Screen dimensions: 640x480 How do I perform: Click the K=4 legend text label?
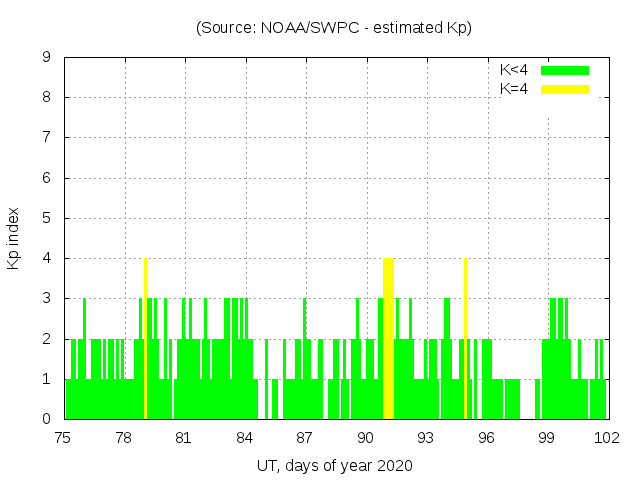tap(514, 89)
